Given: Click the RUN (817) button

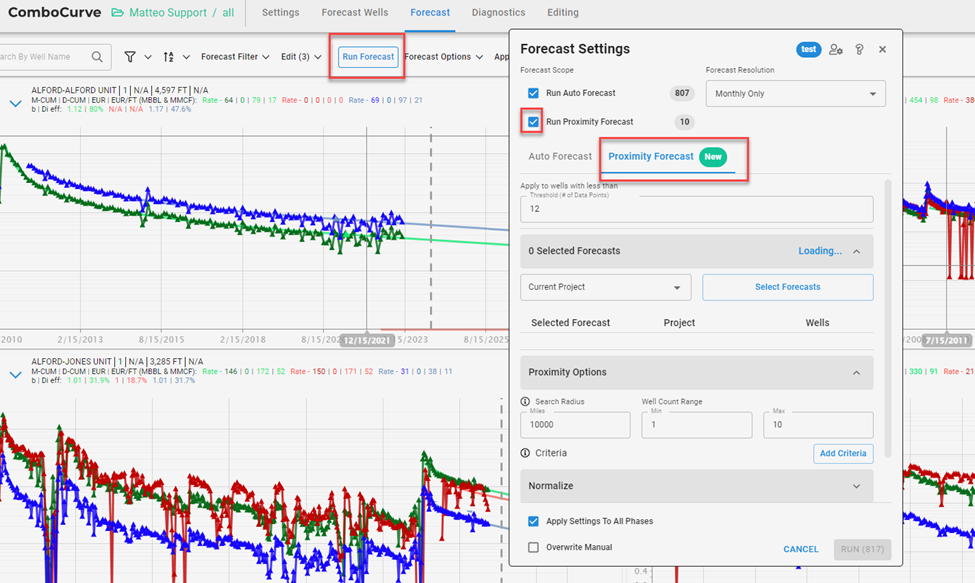Looking at the screenshot, I should (x=862, y=549).
